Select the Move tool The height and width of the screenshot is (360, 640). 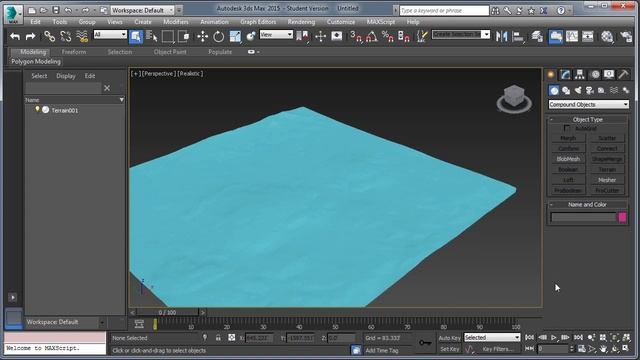pos(202,36)
